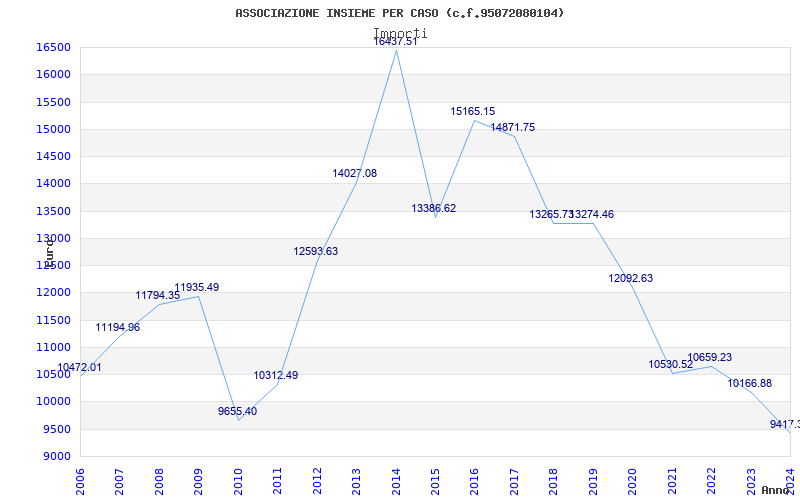Screen dimensions: 800x500
Task: Select the Importi legend heading
Action: [400, 33]
